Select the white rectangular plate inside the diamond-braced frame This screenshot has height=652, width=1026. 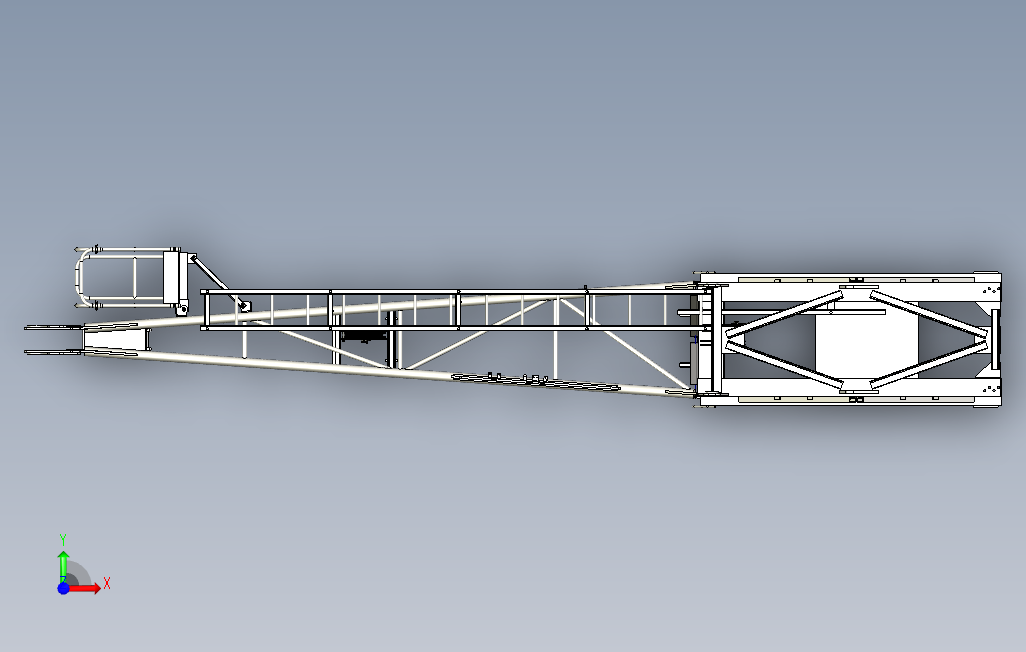pos(866,342)
